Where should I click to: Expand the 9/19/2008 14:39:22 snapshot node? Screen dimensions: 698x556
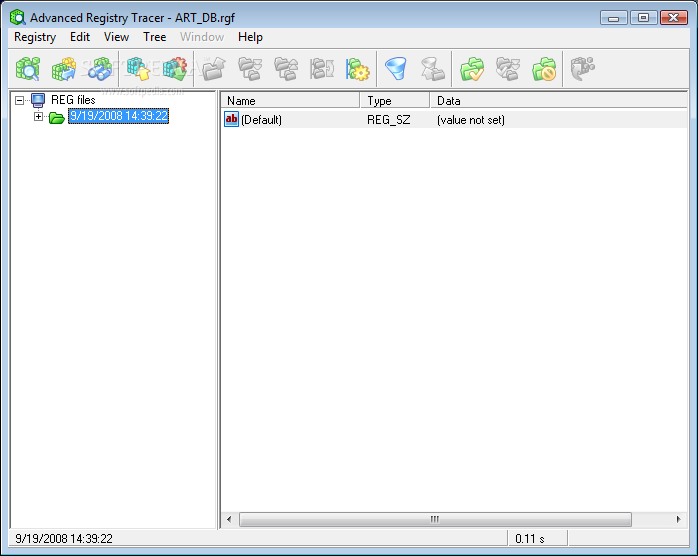[39, 117]
